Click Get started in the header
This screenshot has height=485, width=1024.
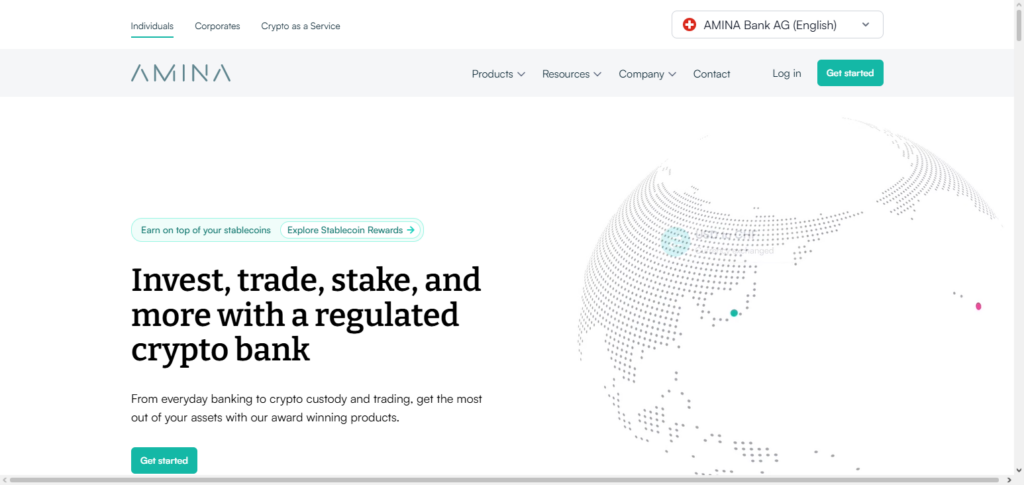[x=850, y=73]
